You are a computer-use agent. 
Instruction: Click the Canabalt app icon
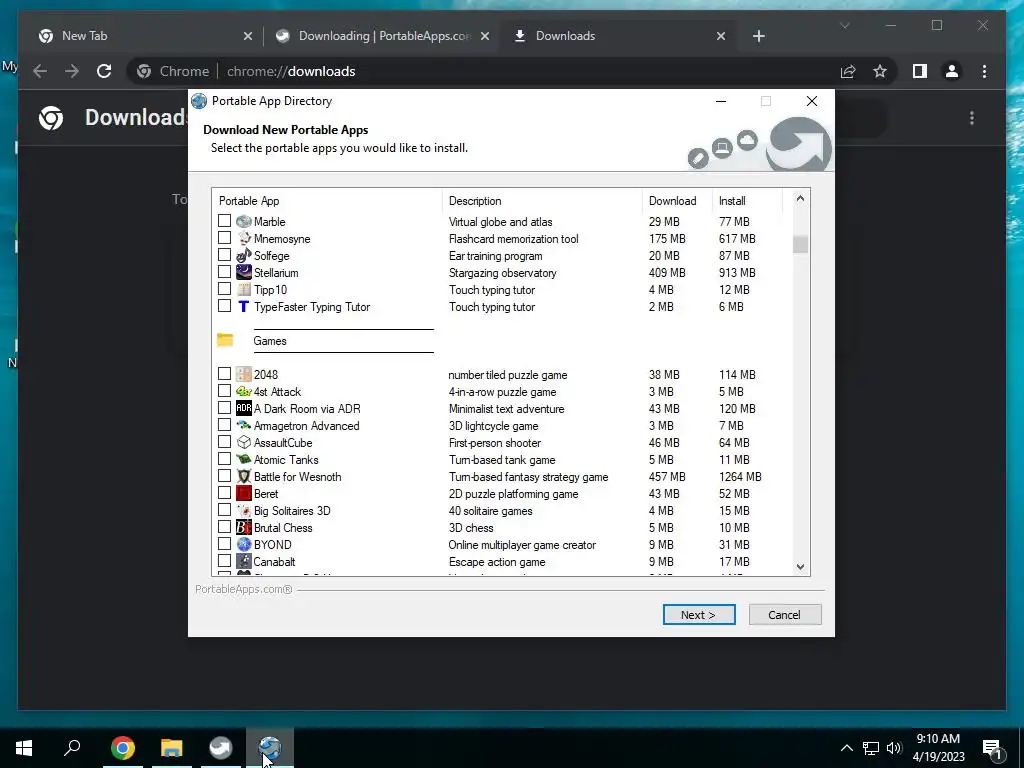(x=244, y=561)
